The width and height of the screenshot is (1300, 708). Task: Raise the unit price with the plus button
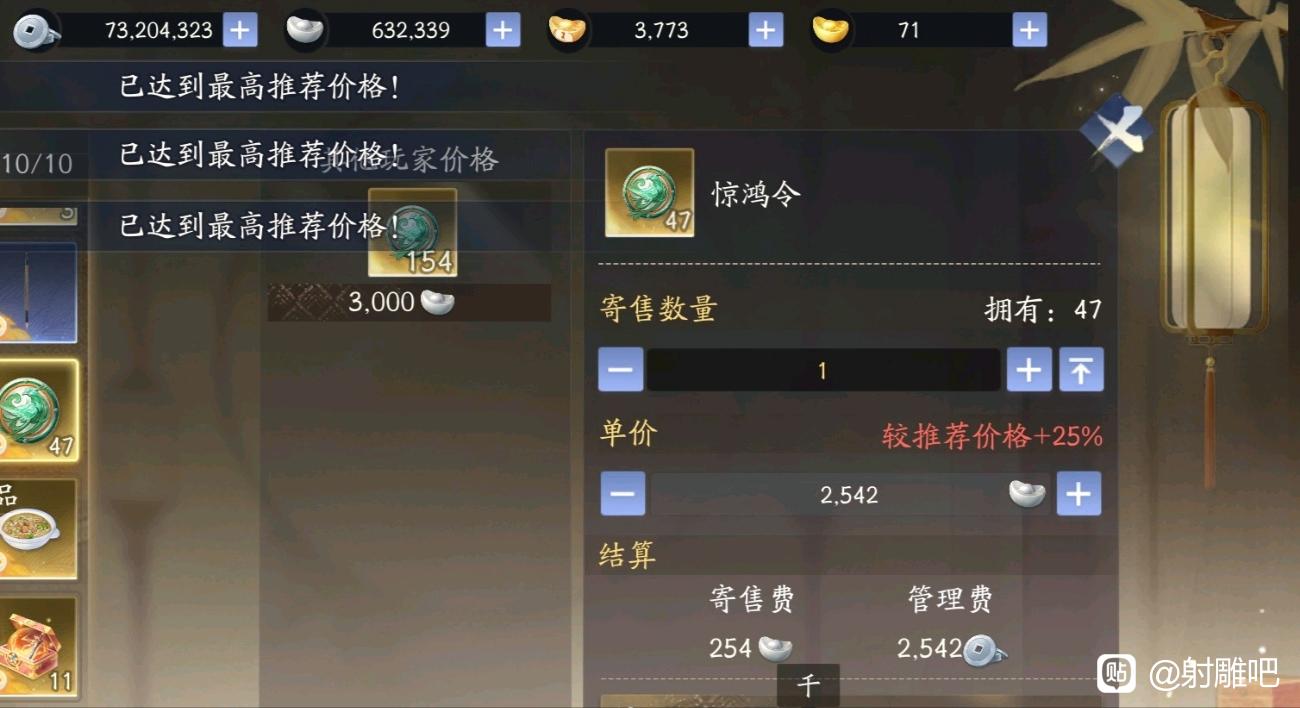tap(1078, 494)
